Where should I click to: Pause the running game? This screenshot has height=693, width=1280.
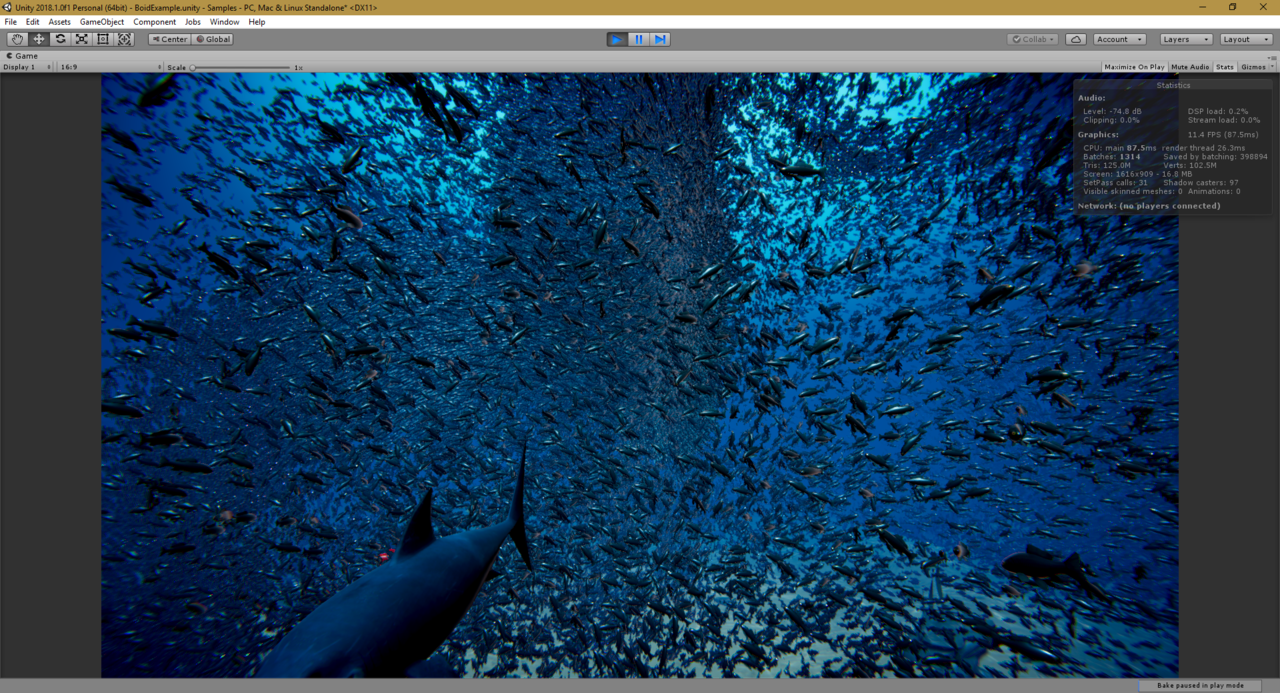(x=638, y=39)
